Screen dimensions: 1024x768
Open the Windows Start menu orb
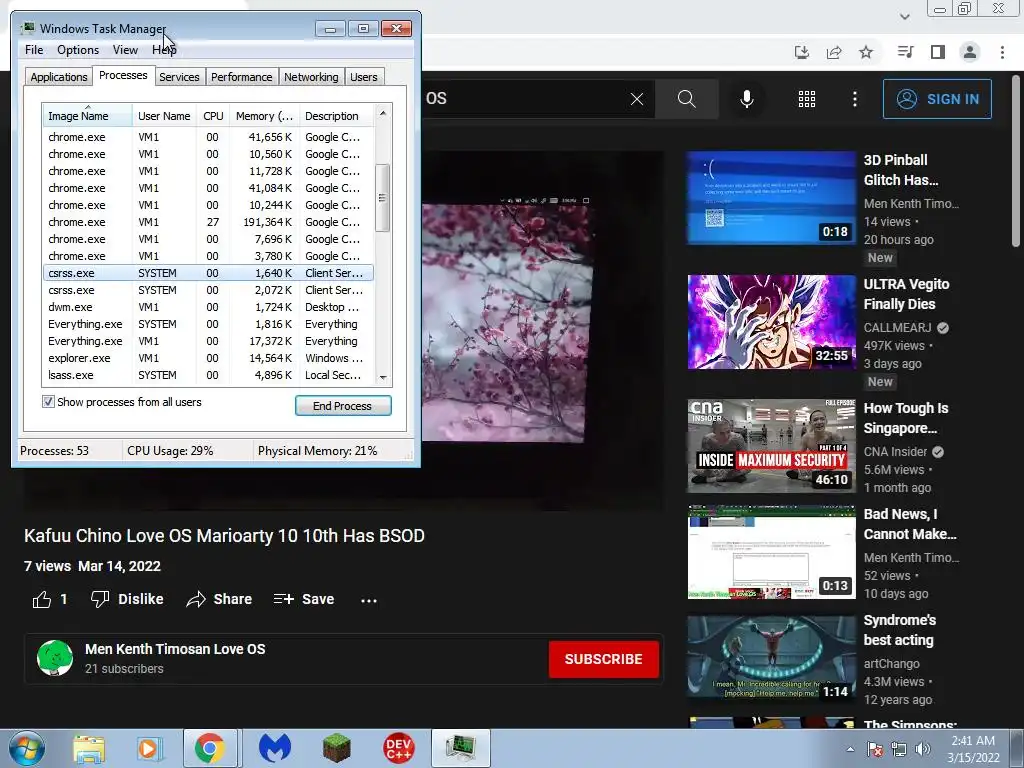click(26, 748)
